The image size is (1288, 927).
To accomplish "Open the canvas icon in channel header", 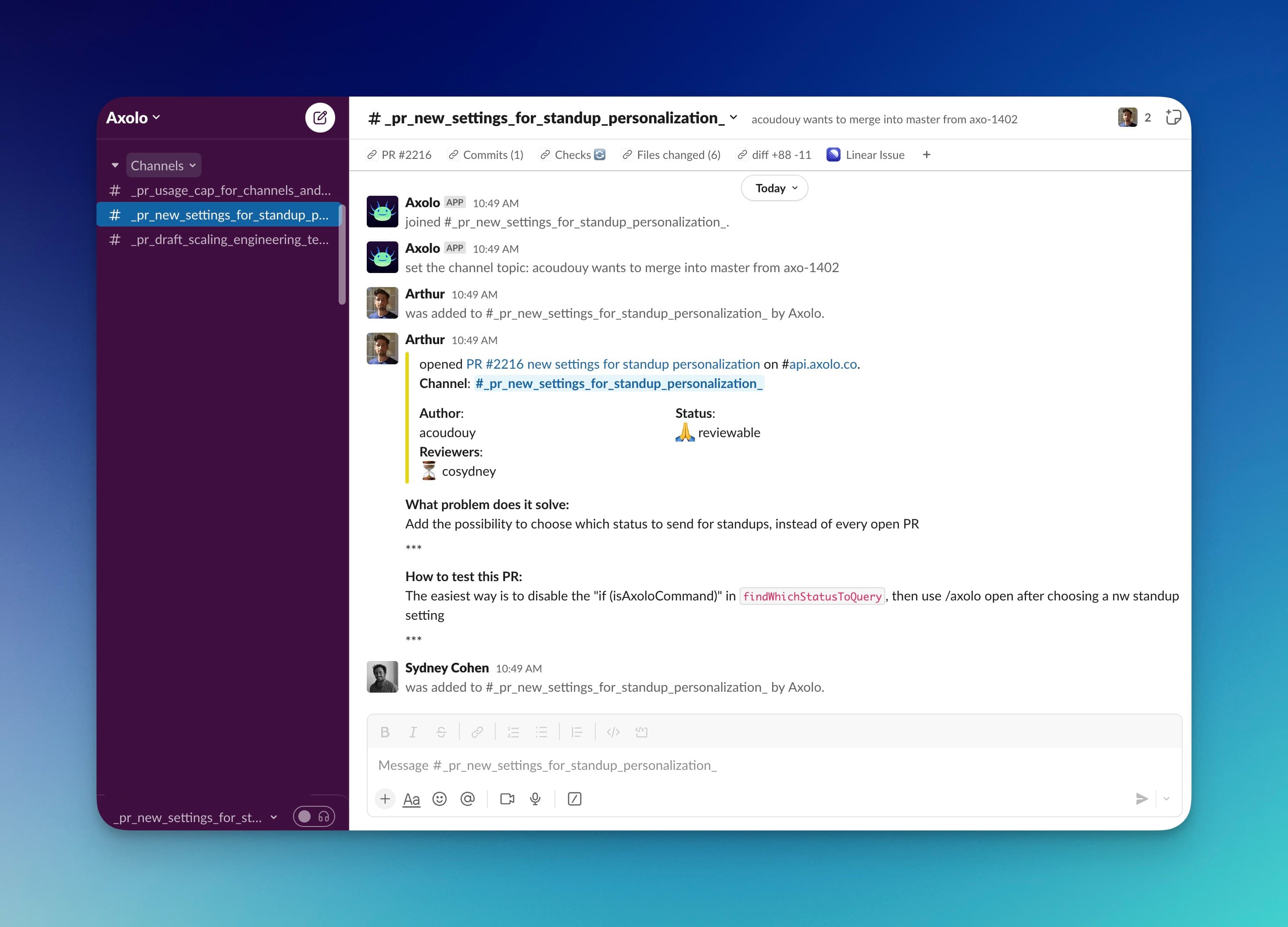I will click(1174, 117).
